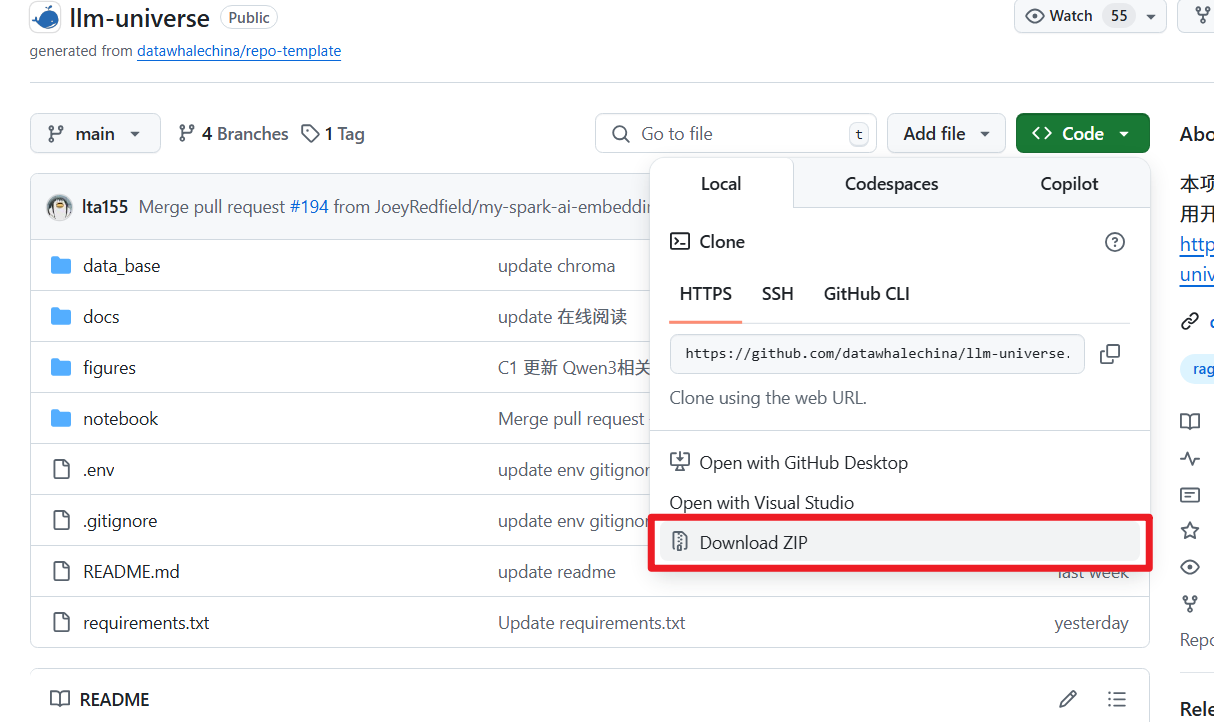Viewport: 1214px width, 722px height.
Task: Click the notebook folder icon
Action: (61, 418)
